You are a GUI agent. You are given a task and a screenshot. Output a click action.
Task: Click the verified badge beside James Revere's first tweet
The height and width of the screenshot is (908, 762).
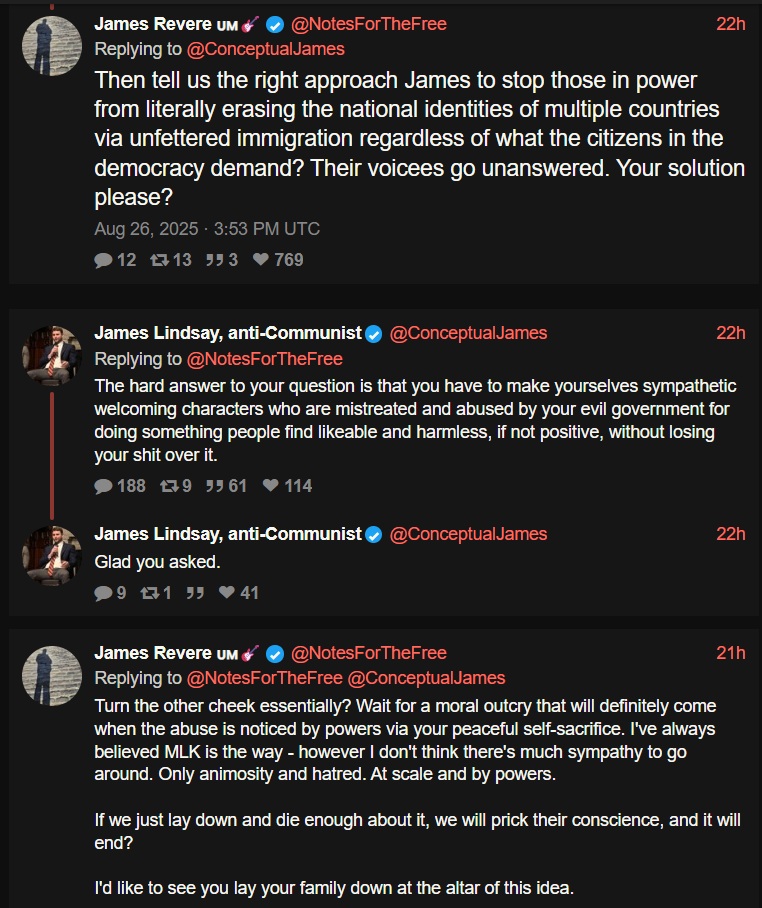click(274, 24)
